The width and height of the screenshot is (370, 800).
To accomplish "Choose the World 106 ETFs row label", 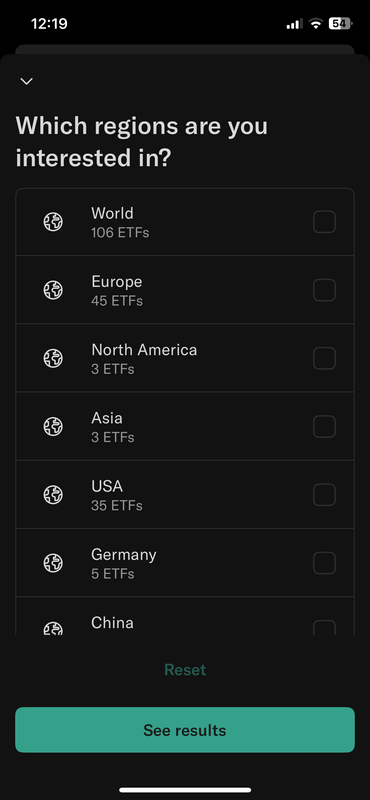I will (120, 222).
